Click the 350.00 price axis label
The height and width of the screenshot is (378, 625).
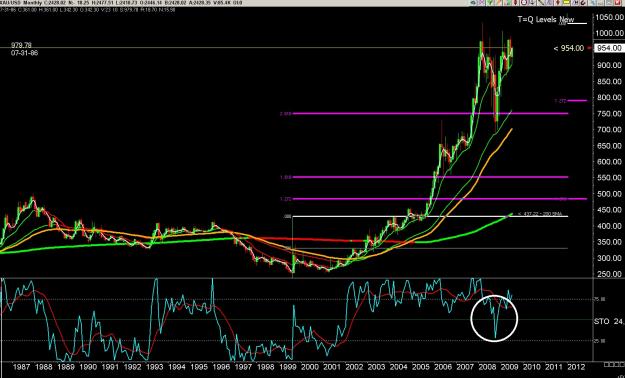click(610, 242)
